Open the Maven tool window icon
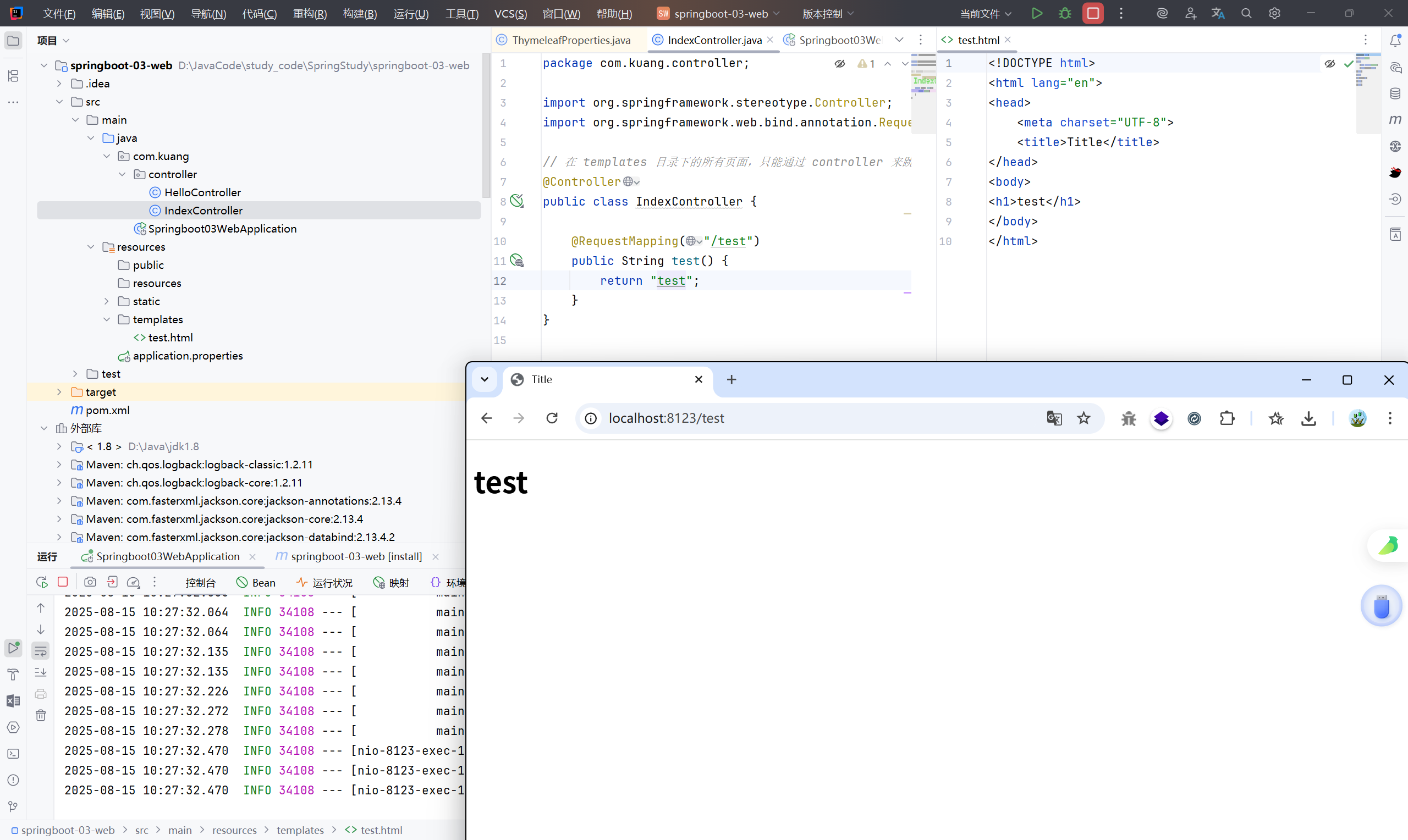The image size is (1408, 840). (x=1395, y=119)
